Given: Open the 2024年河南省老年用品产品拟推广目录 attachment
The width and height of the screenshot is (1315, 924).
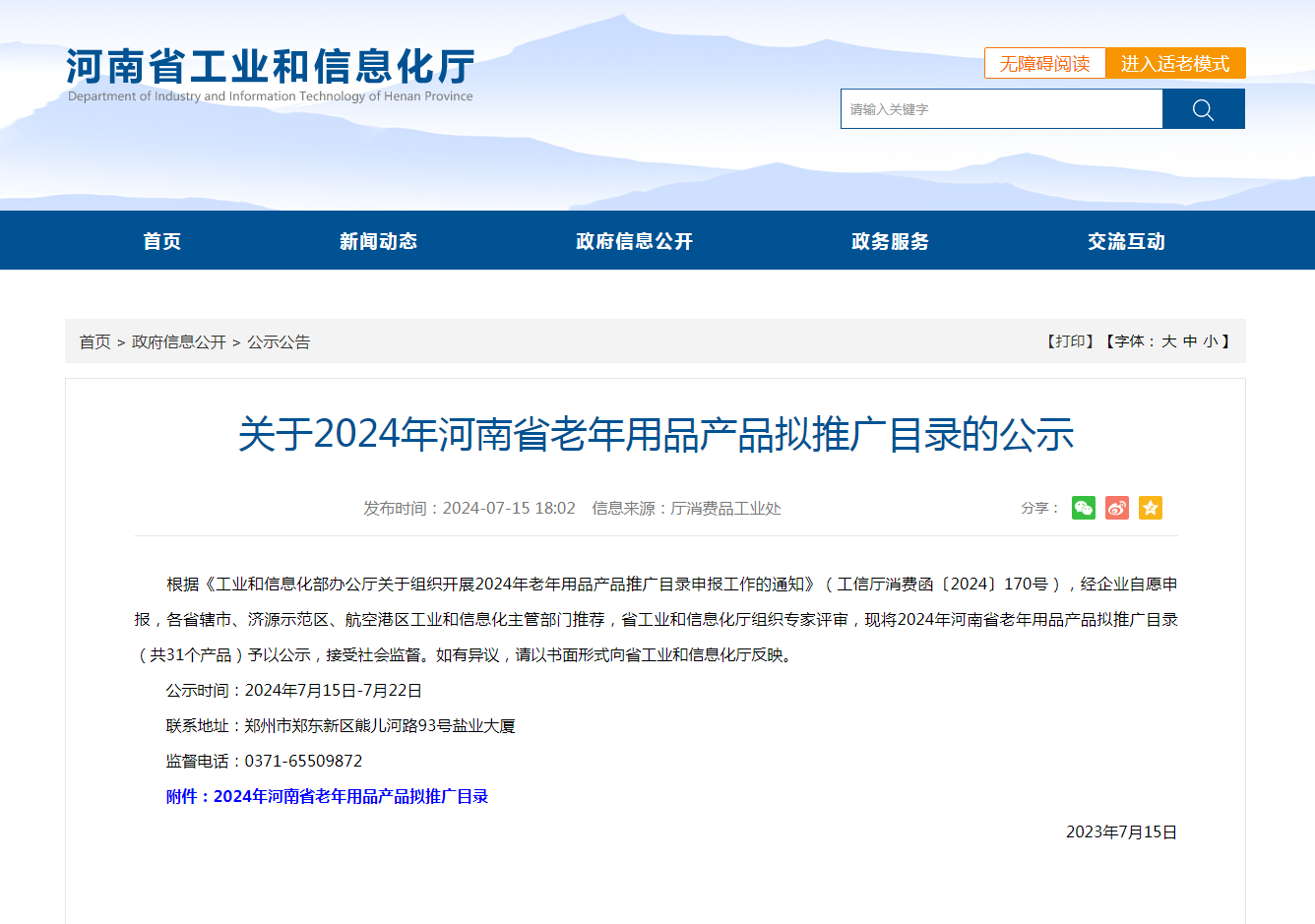Looking at the screenshot, I should click(352, 795).
